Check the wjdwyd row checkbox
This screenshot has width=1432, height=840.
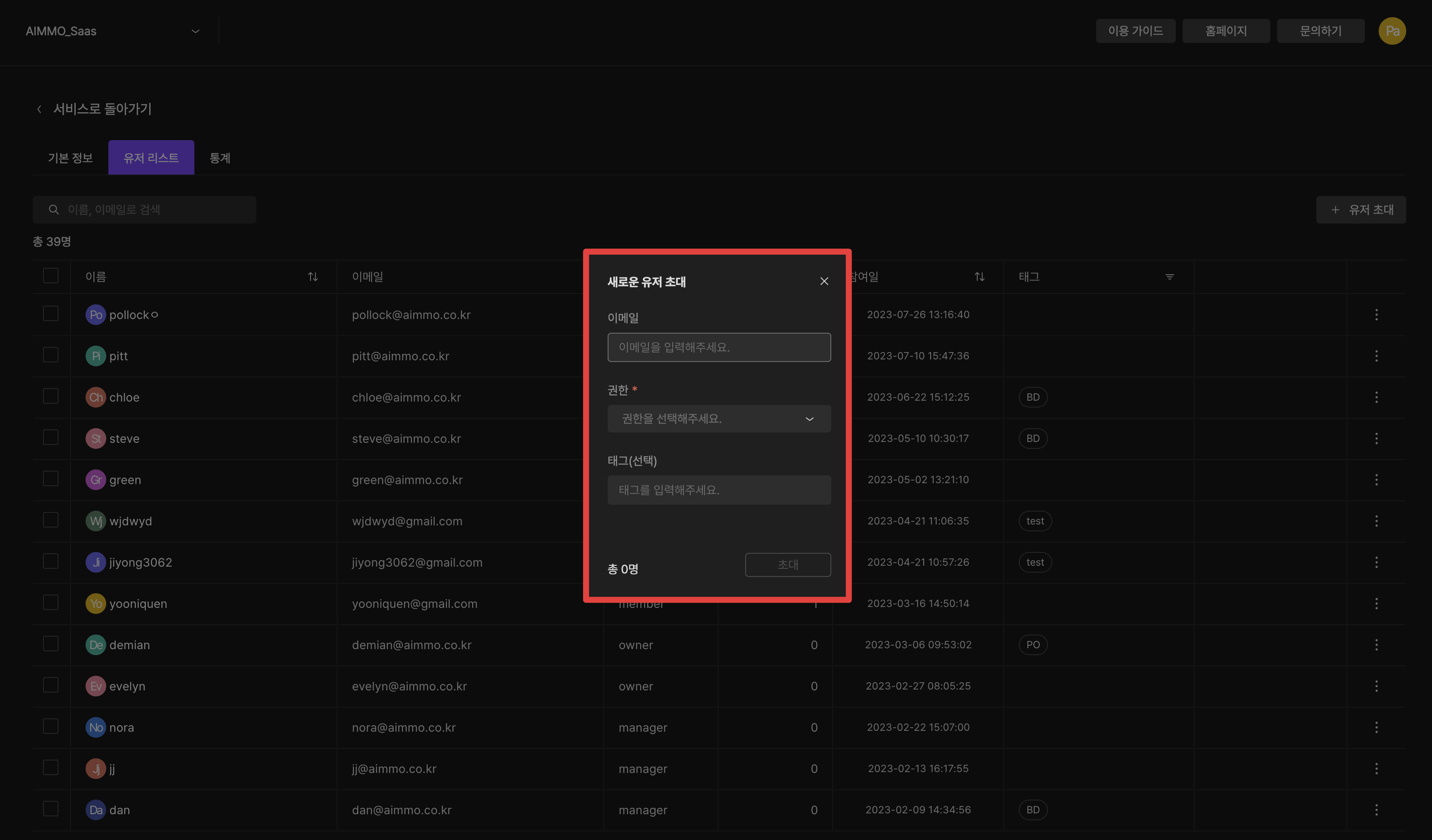click(x=51, y=520)
